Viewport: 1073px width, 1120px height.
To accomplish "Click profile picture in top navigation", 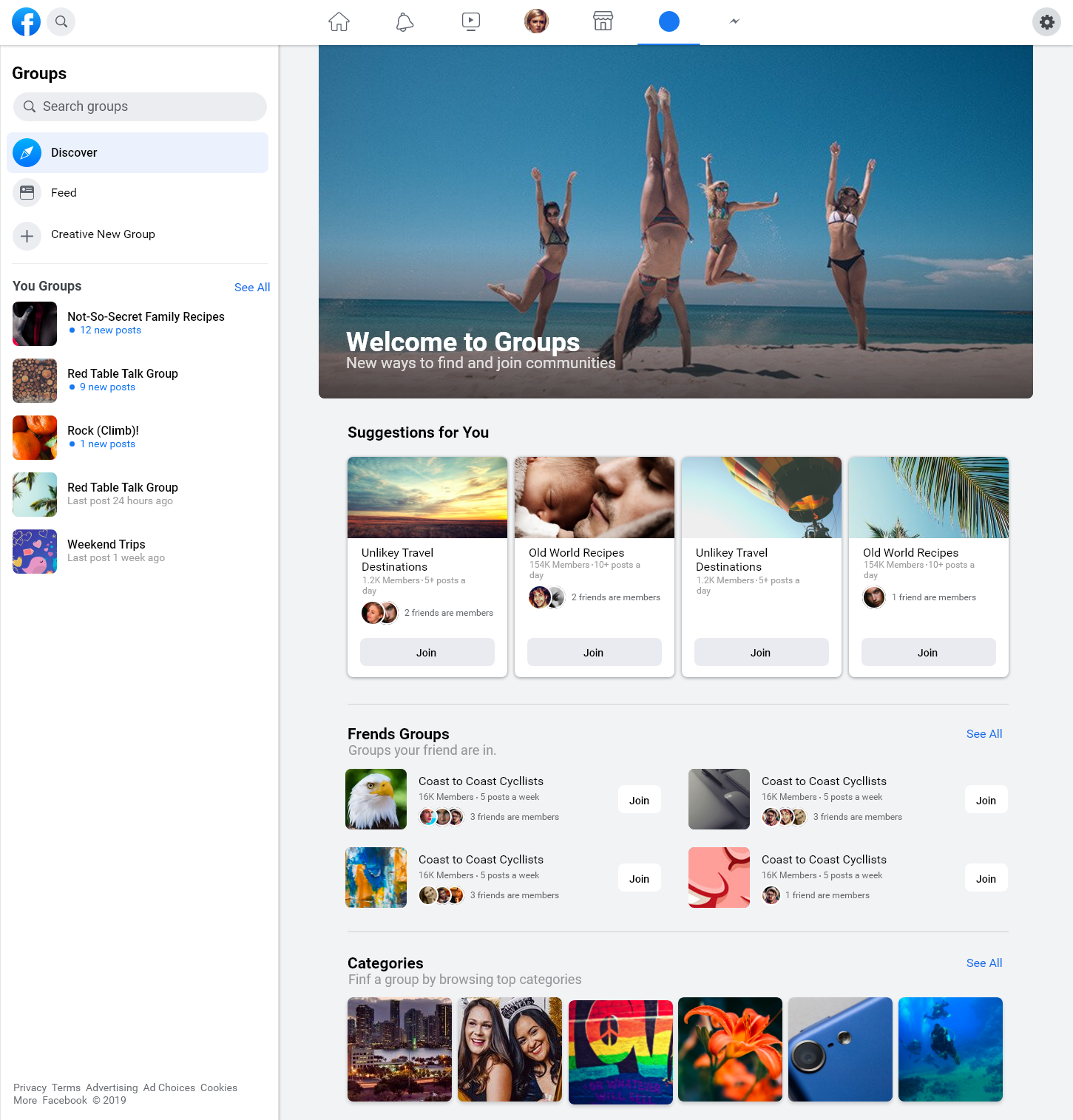I will (536, 21).
